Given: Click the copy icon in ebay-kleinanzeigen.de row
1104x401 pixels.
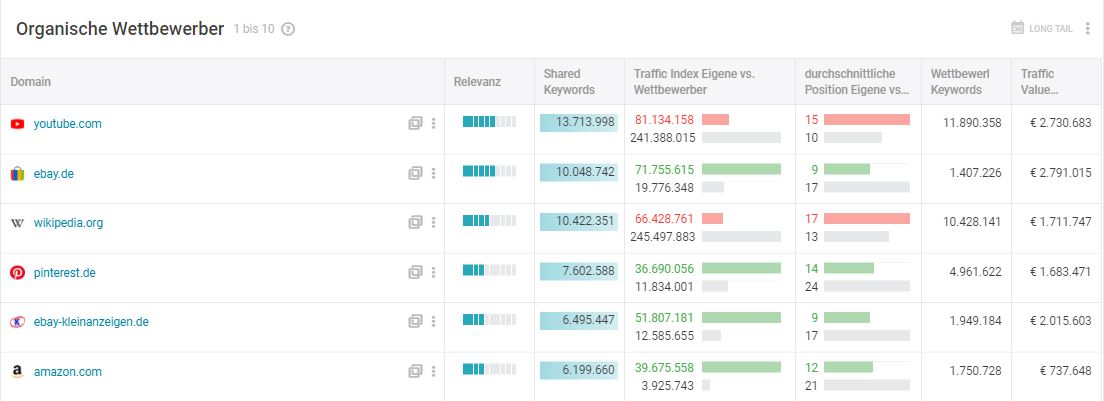Looking at the screenshot, I should click(415, 322).
